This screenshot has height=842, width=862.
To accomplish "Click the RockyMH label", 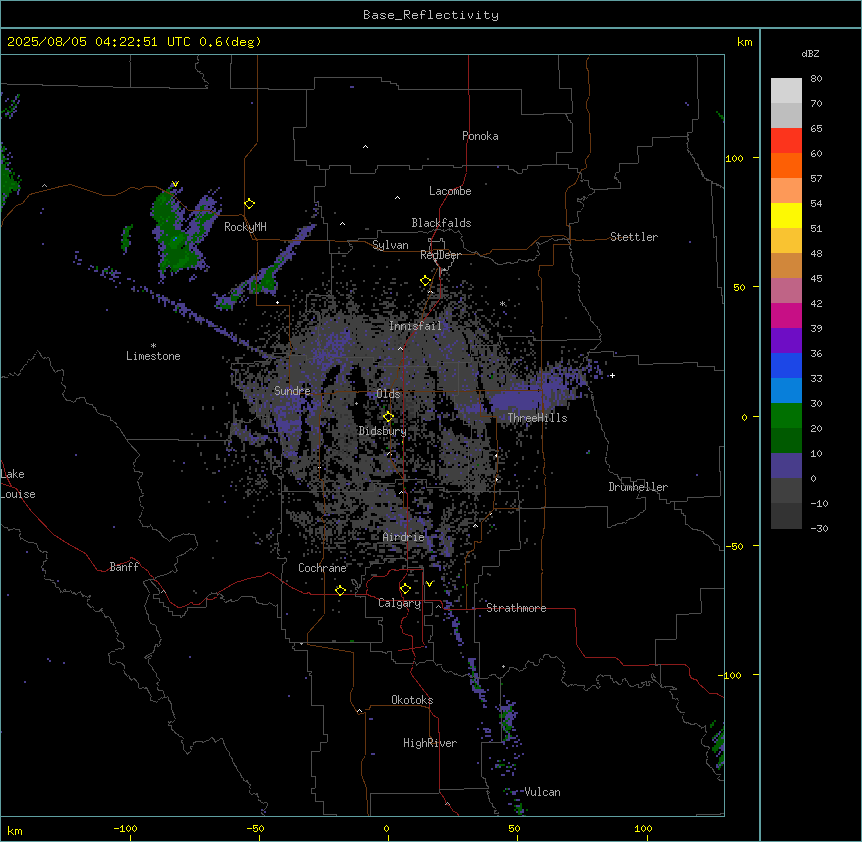I will coord(245,227).
